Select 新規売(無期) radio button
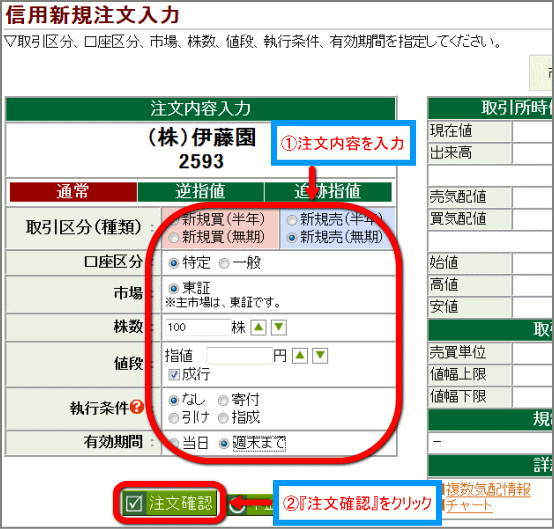The width and height of the screenshot is (554, 529). tap(291, 238)
